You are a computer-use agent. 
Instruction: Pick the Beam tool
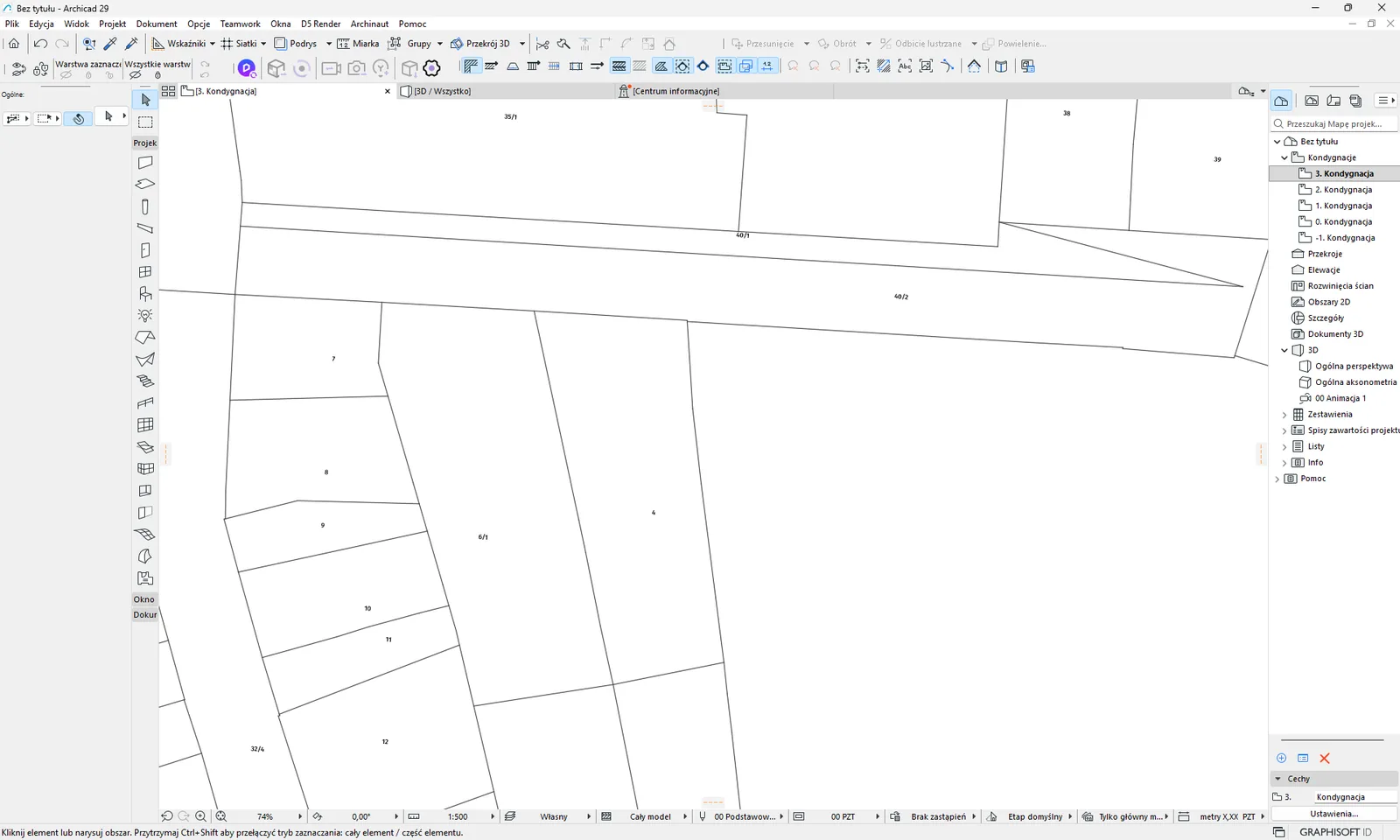coord(145,228)
